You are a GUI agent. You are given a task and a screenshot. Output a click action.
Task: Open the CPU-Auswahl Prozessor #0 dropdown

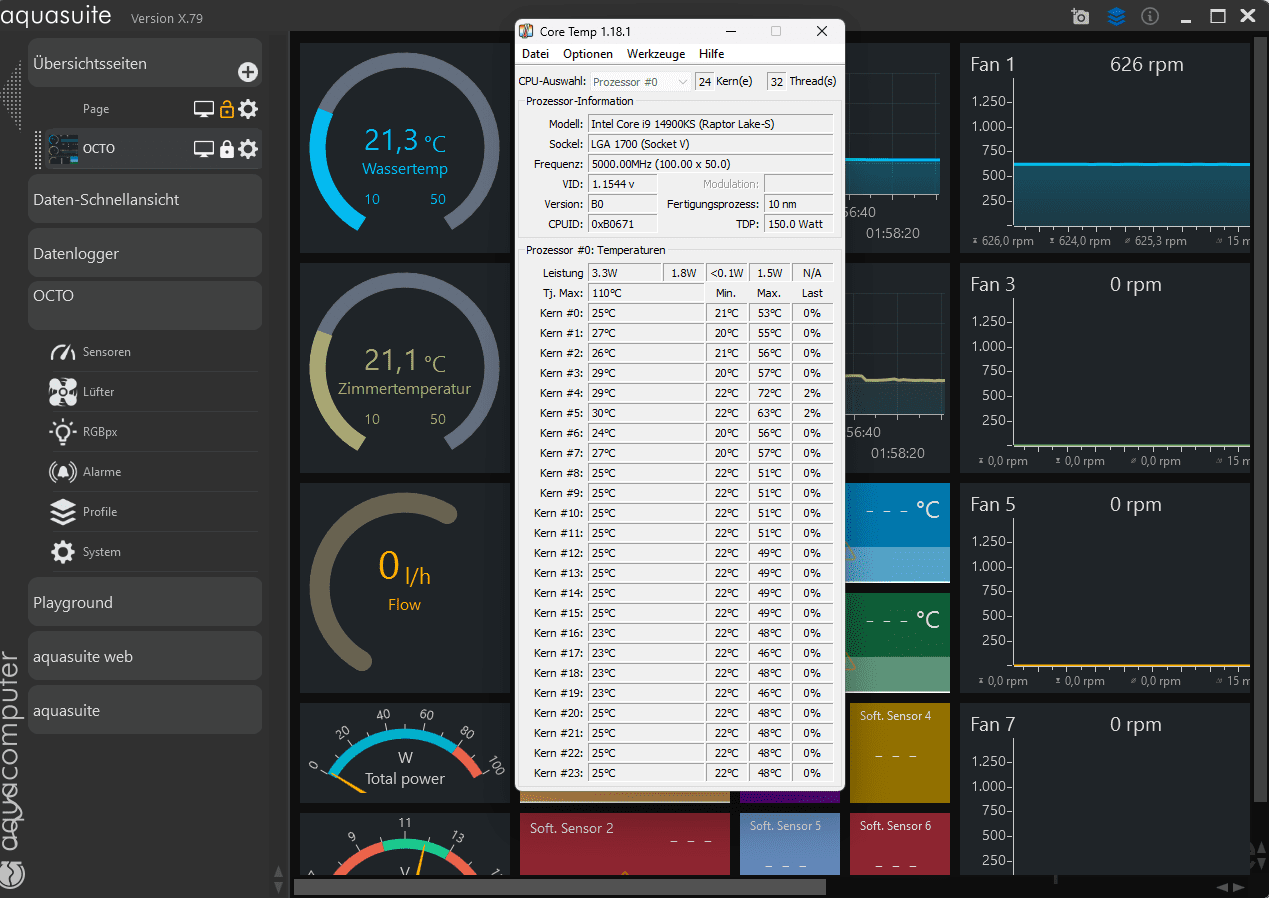coord(640,81)
